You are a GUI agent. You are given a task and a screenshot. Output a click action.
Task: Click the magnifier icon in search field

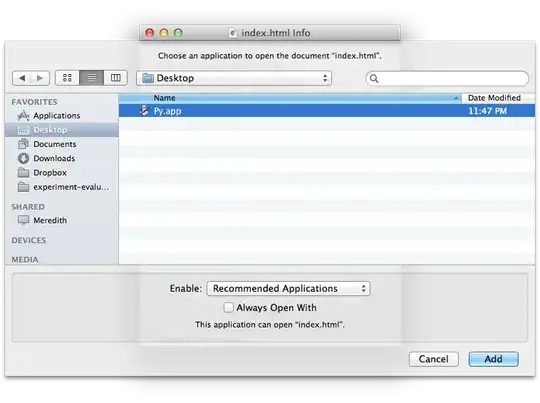pyautogui.click(x=374, y=79)
